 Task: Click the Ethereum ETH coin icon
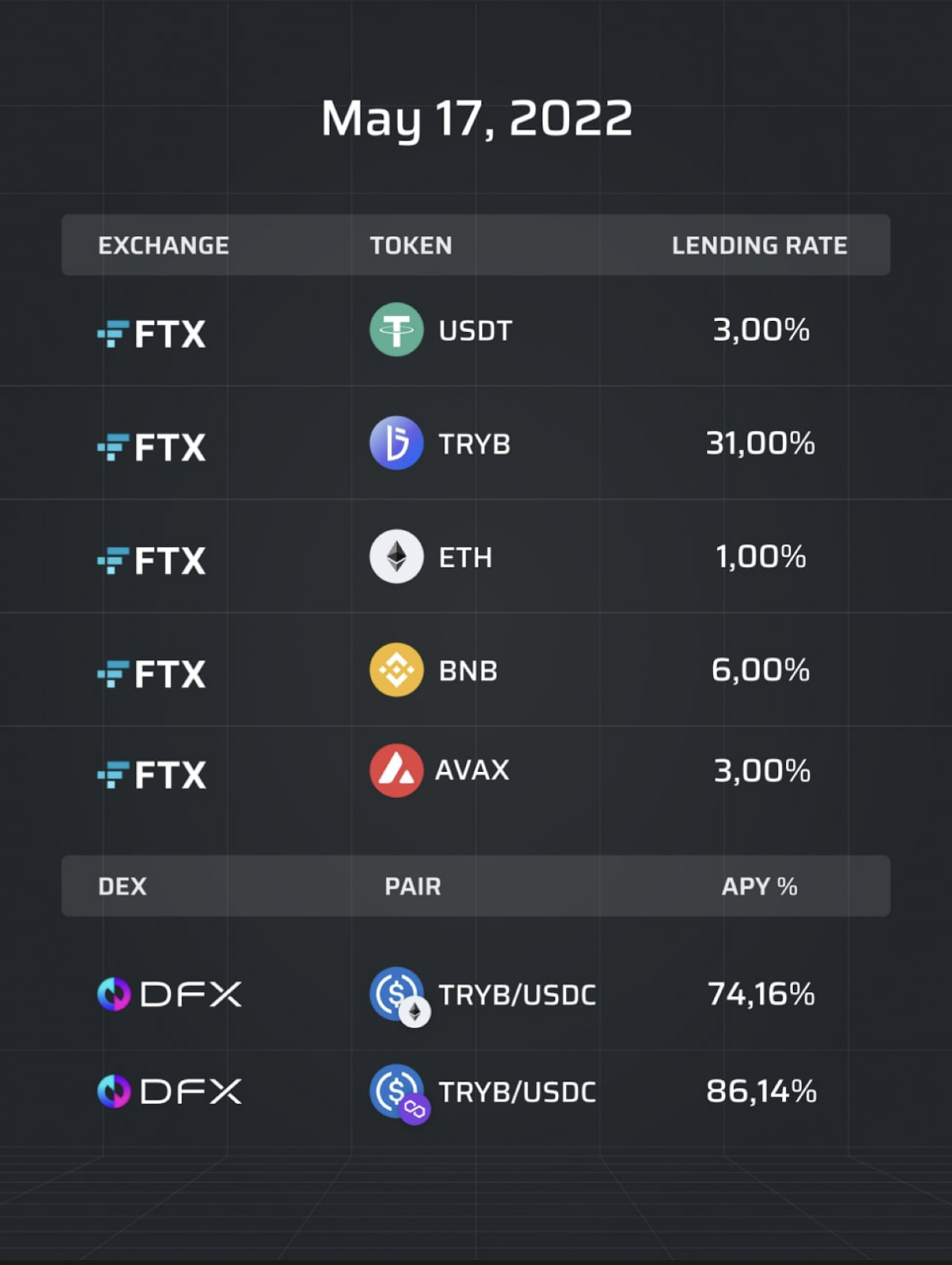[396, 557]
